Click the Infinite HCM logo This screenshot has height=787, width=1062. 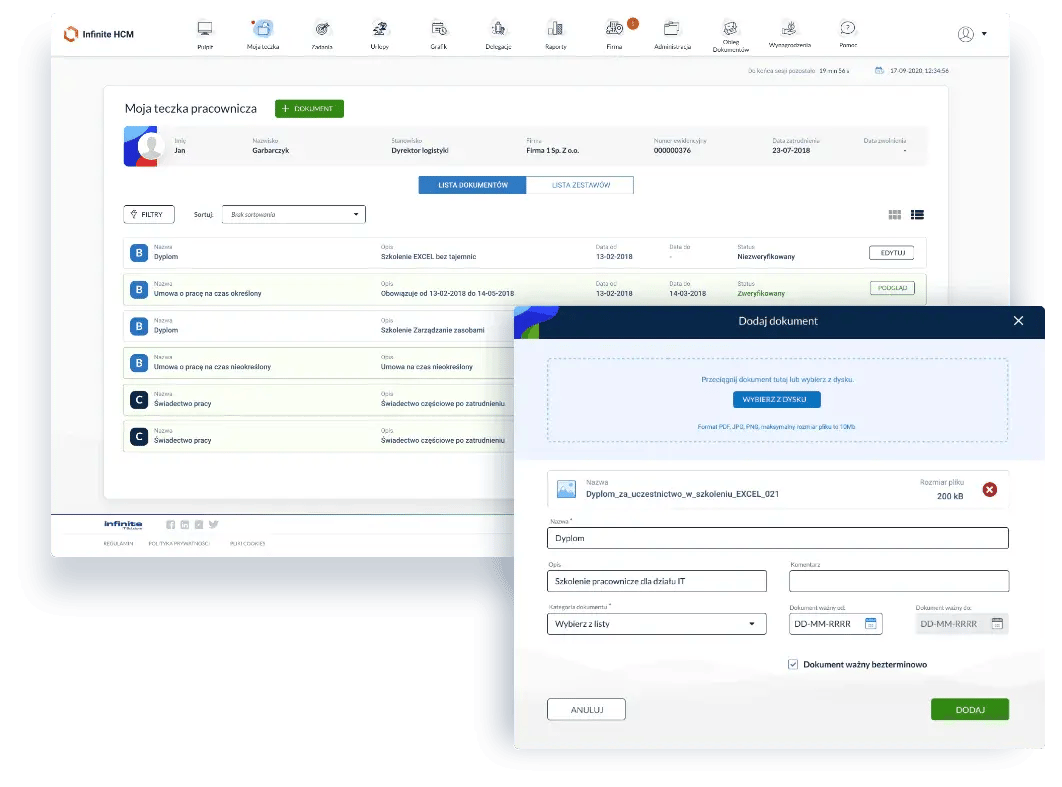tap(99, 34)
